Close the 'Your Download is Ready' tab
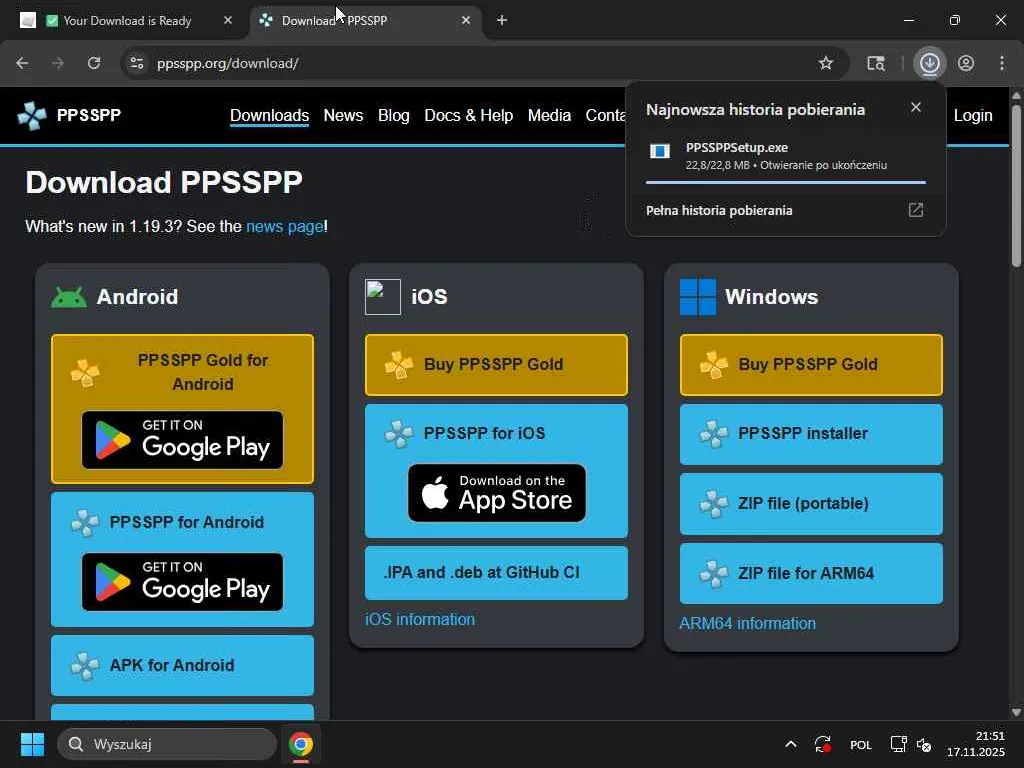Viewport: 1024px width, 768px height. coord(228,20)
